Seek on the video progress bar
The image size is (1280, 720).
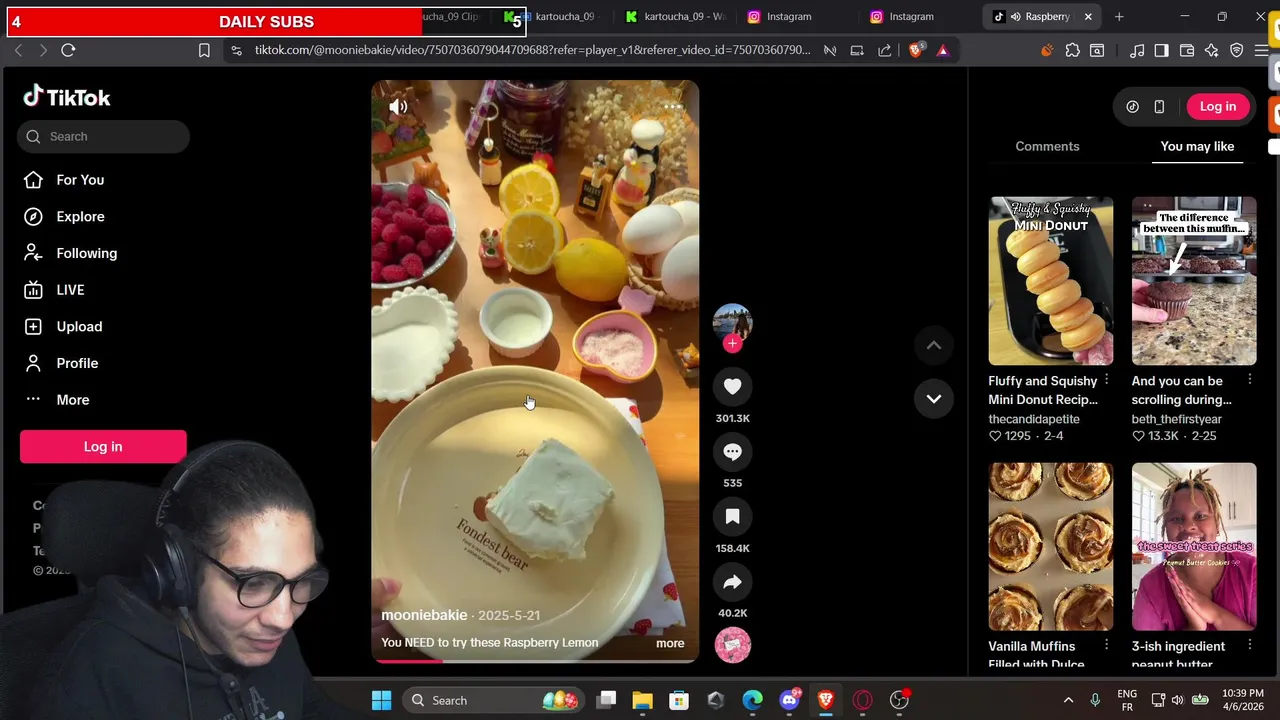[535, 660]
